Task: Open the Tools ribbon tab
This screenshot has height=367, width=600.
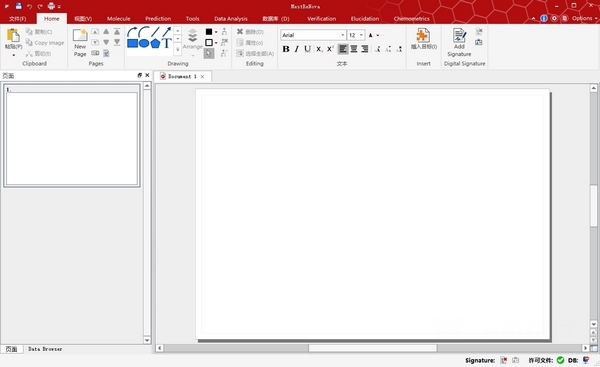Action: coord(192,18)
